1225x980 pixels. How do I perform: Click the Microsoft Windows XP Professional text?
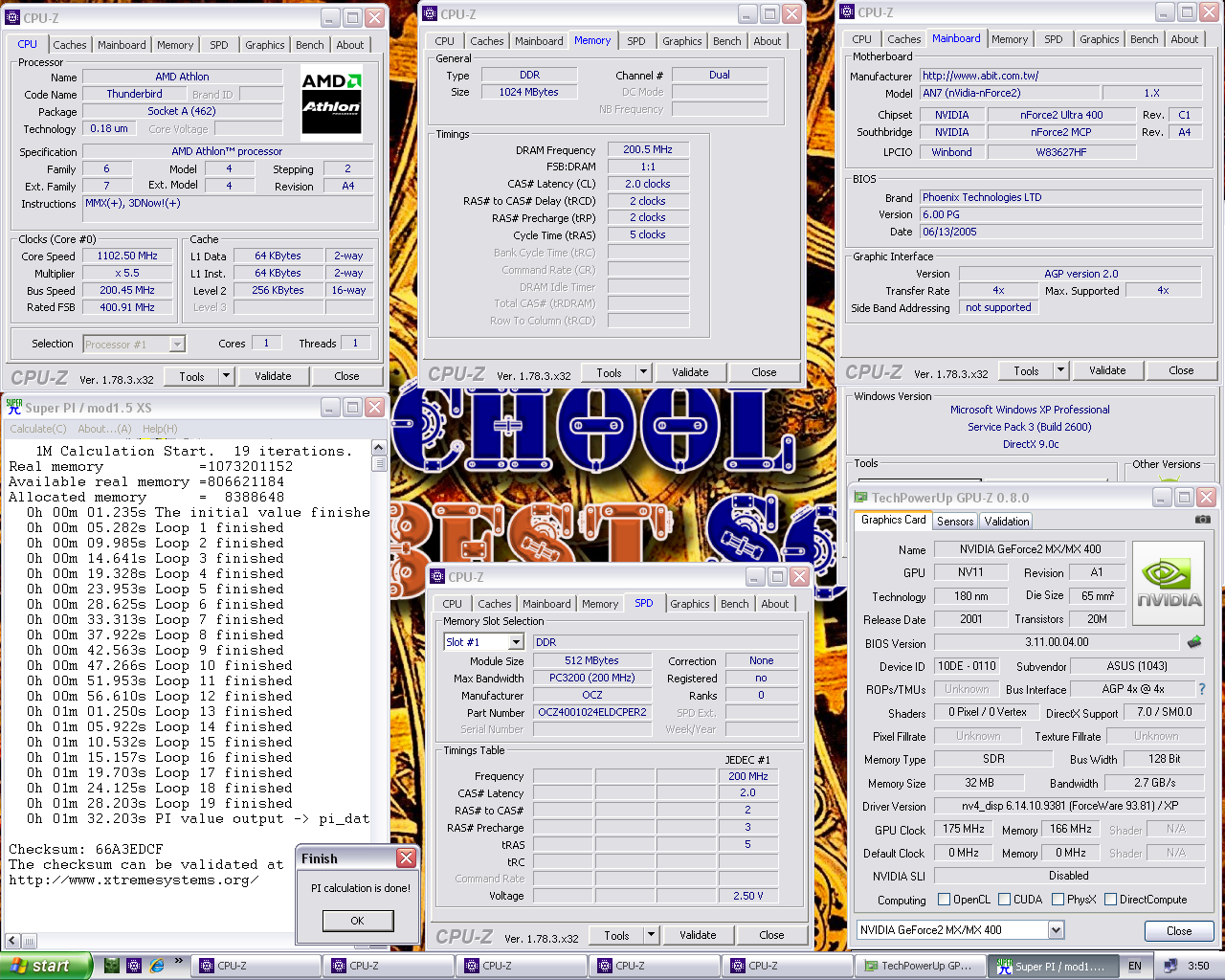[1030, 410]
